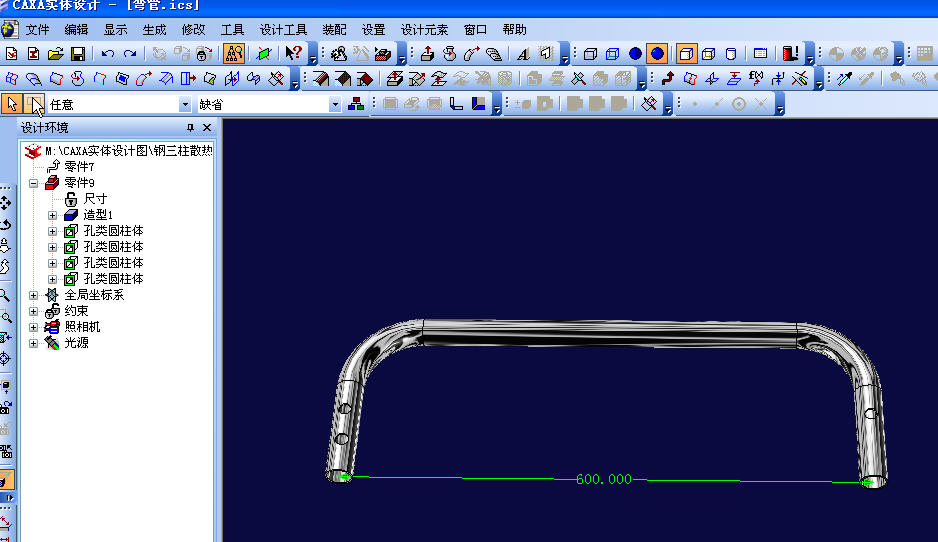Image resolution: width=938 pixels, height=542 pixels.
Task: Click the red sheet-metal bend icon
Action: coord(321,78)
